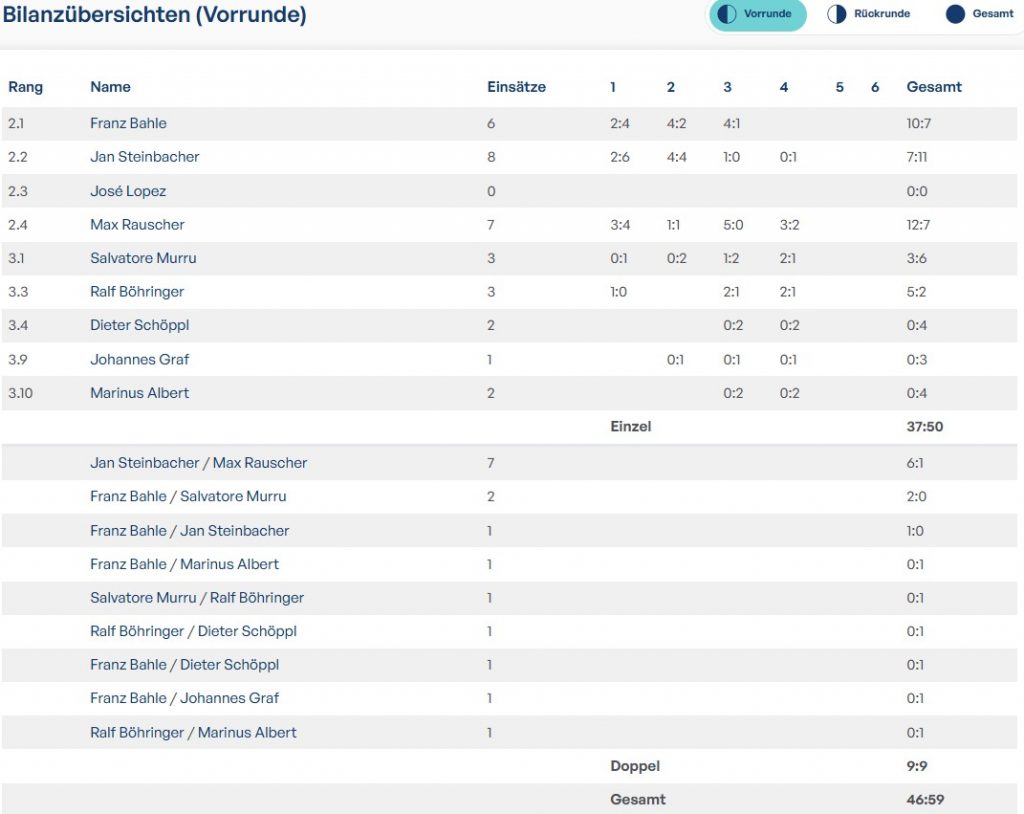Open player Franz Bahle's profile
Image resolution: width=1024 pixels, height=814 pixels.
(x=128, y=124)
